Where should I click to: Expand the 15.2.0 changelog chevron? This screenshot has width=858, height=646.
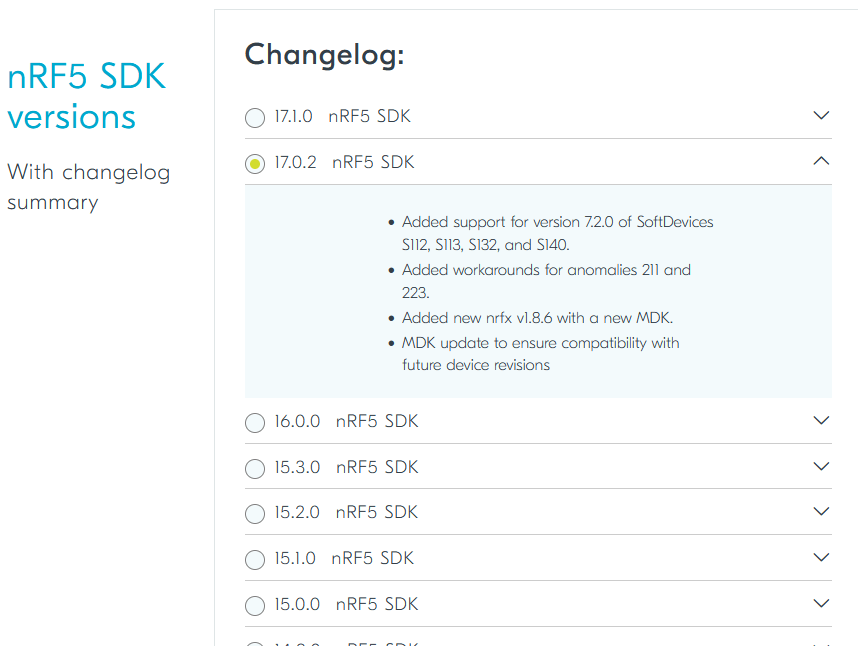click(x=821, y=511)
